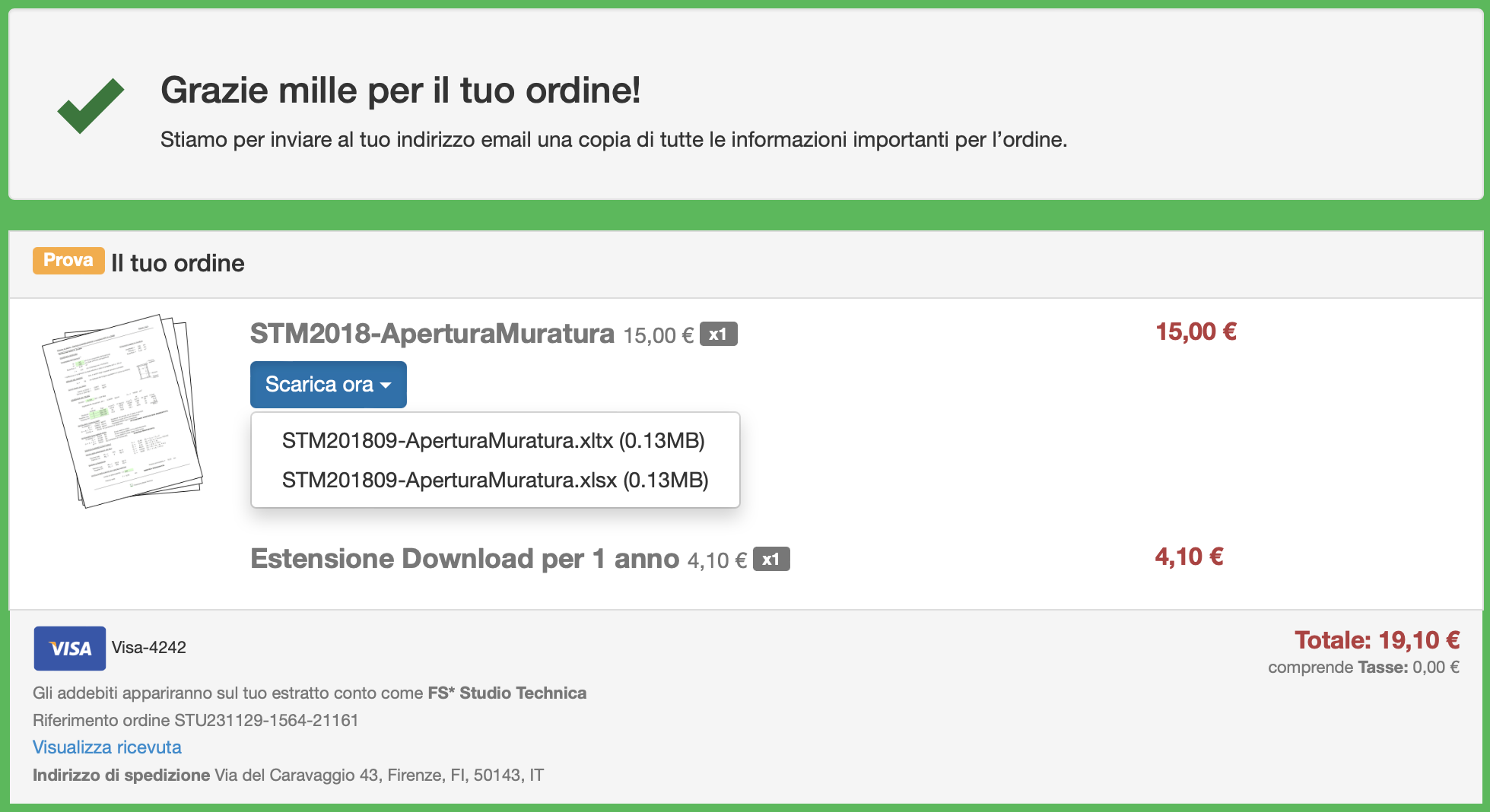
Task: Click the order reference STU231129-1564-21161
Action: pyautogui.click(x=266, y=720)
